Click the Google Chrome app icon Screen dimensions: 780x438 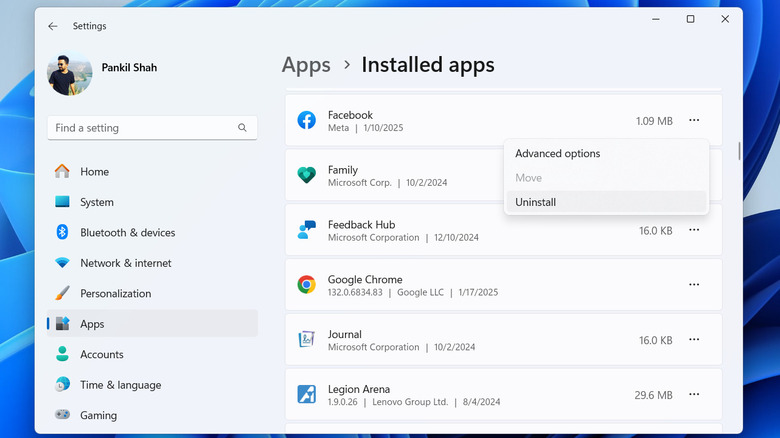tap(307, 285)
